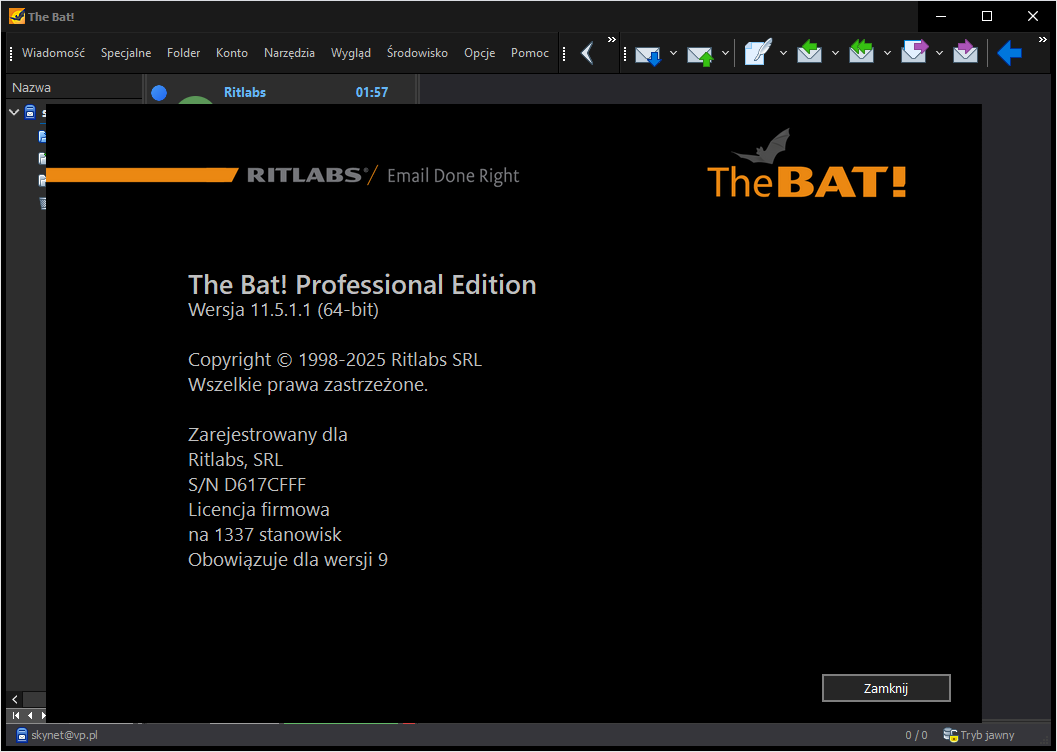Open the Specjalne menu
1057x752 pixels.
126,53
